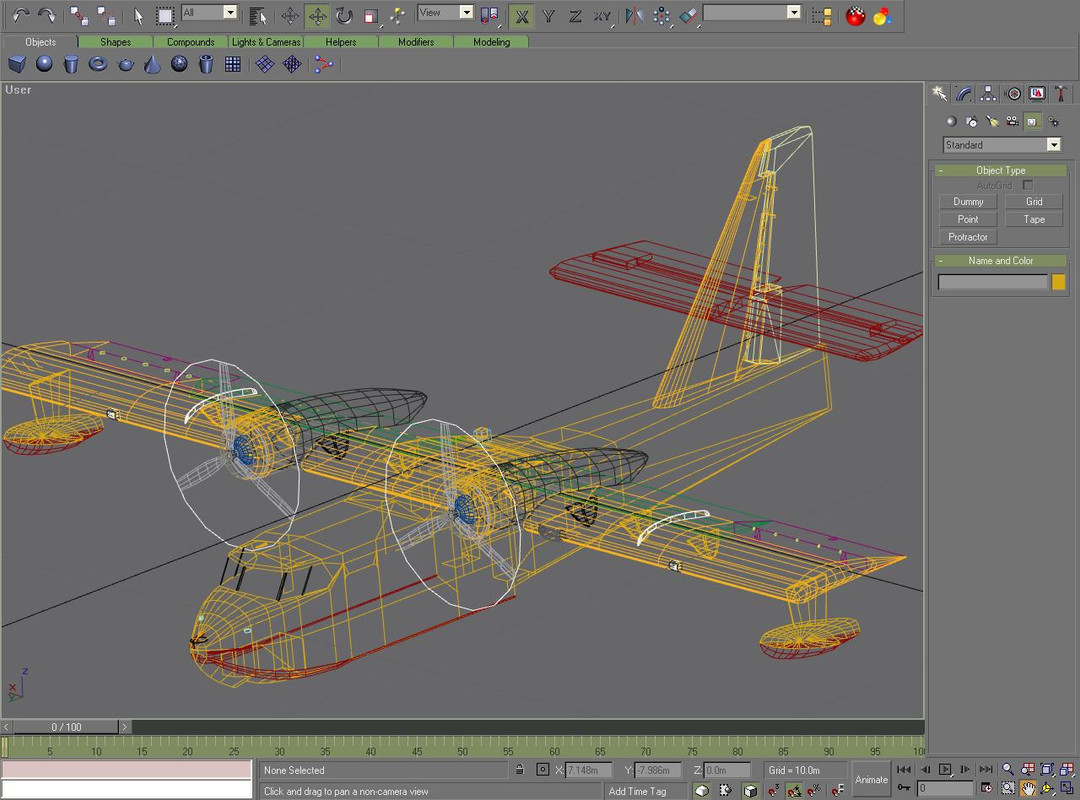The width and height of the screenshot is (1080, 800).
Task: Collapse the Object Type rollout
Action: point(1000,170)
